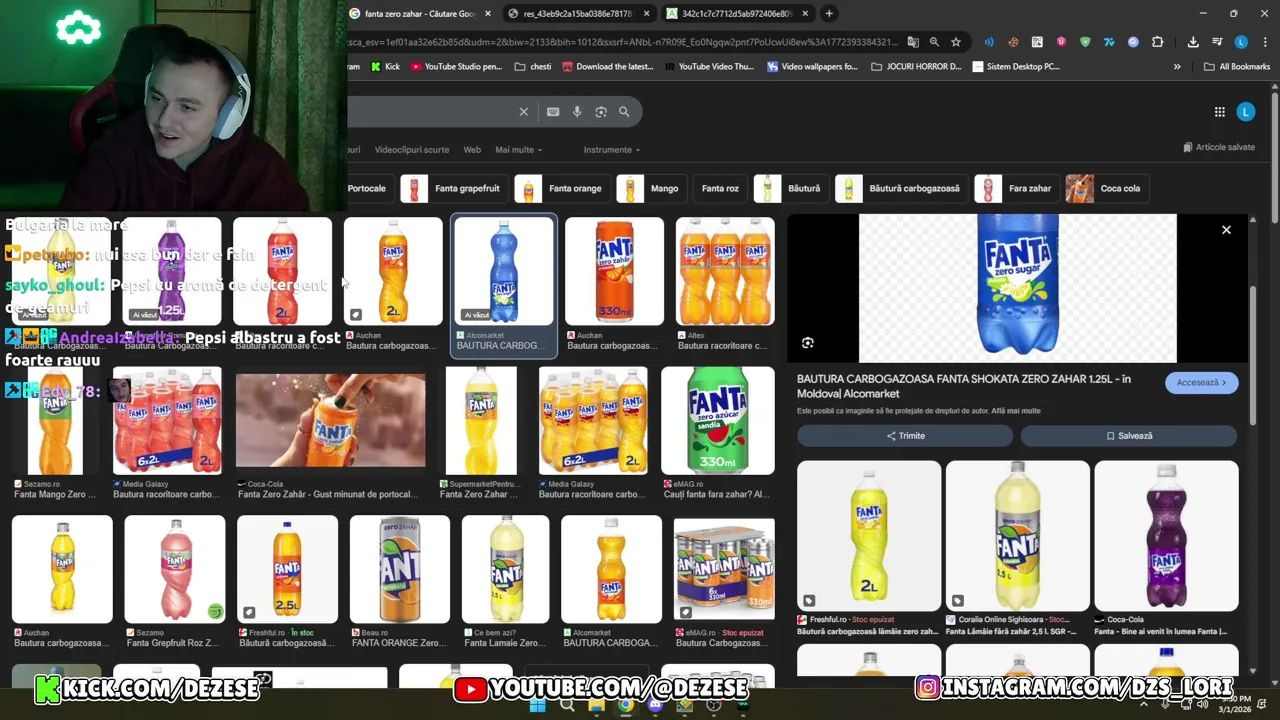Expand the 'Instrumente' tools menu

612,150
